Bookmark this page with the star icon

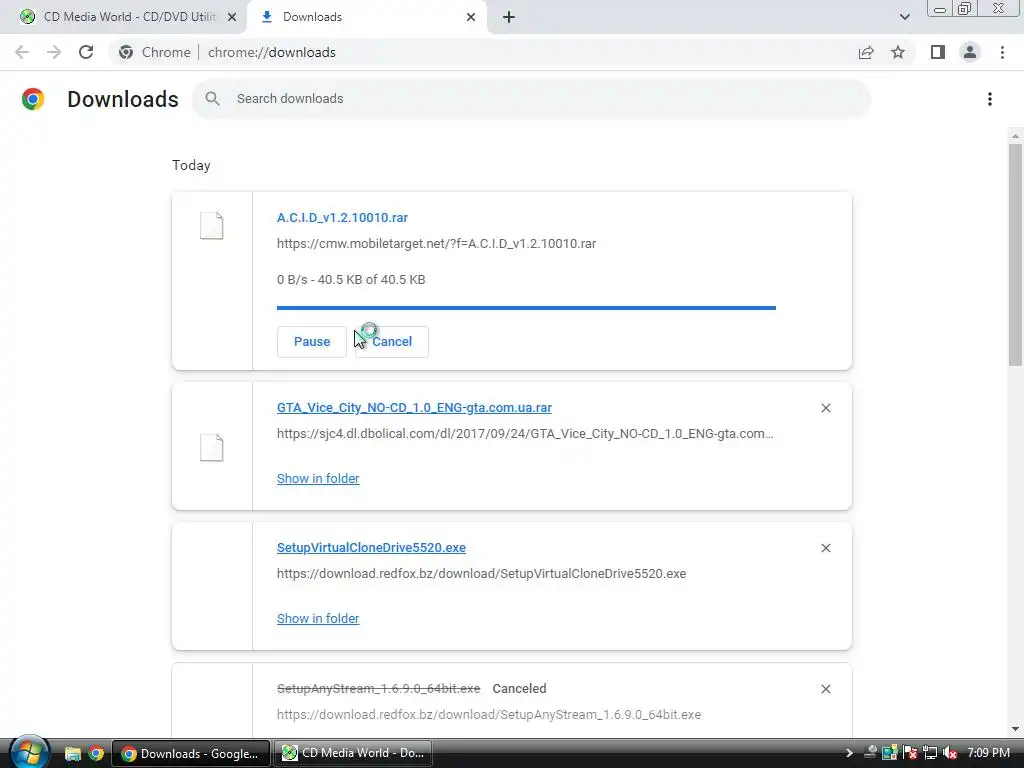898,52
